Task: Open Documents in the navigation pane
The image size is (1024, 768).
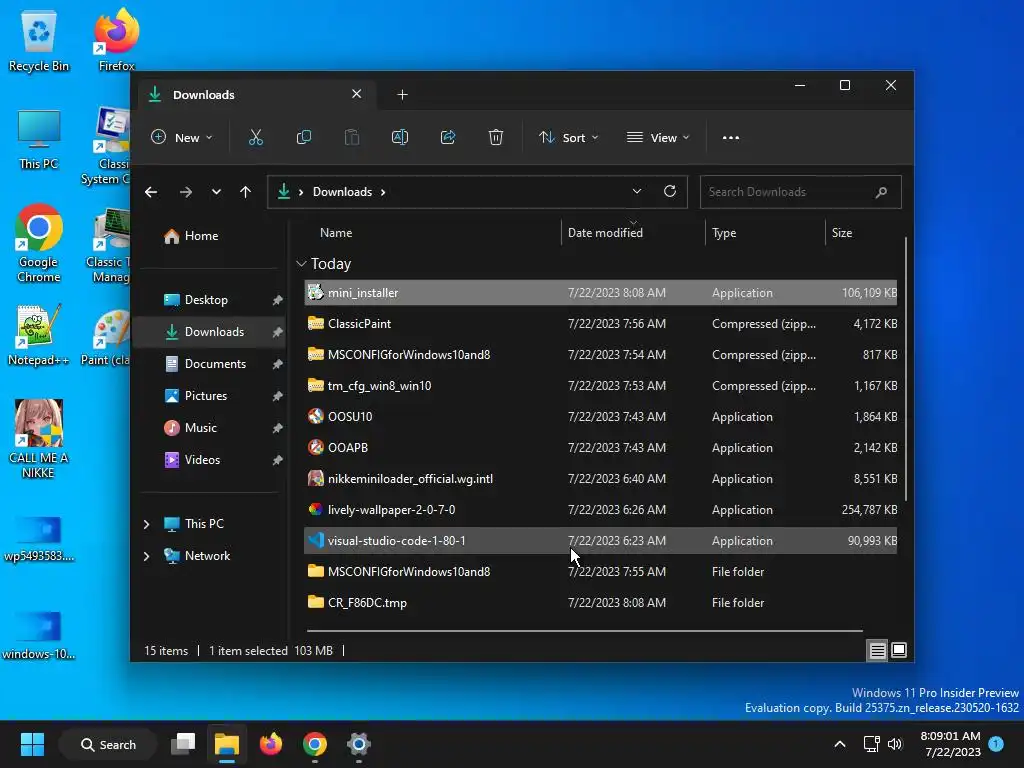Action: tap(215, 364)
